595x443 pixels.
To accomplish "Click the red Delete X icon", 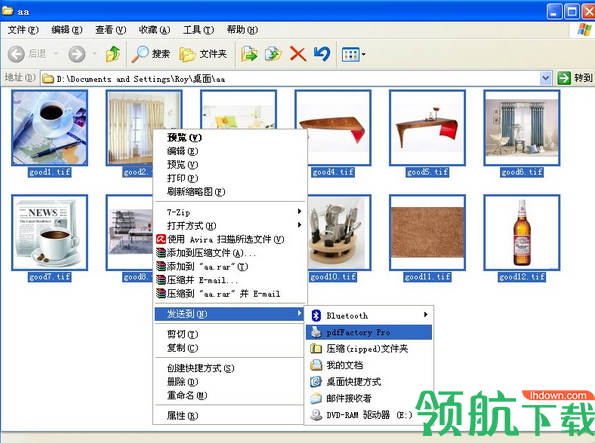I will click(x=298, y=54).
